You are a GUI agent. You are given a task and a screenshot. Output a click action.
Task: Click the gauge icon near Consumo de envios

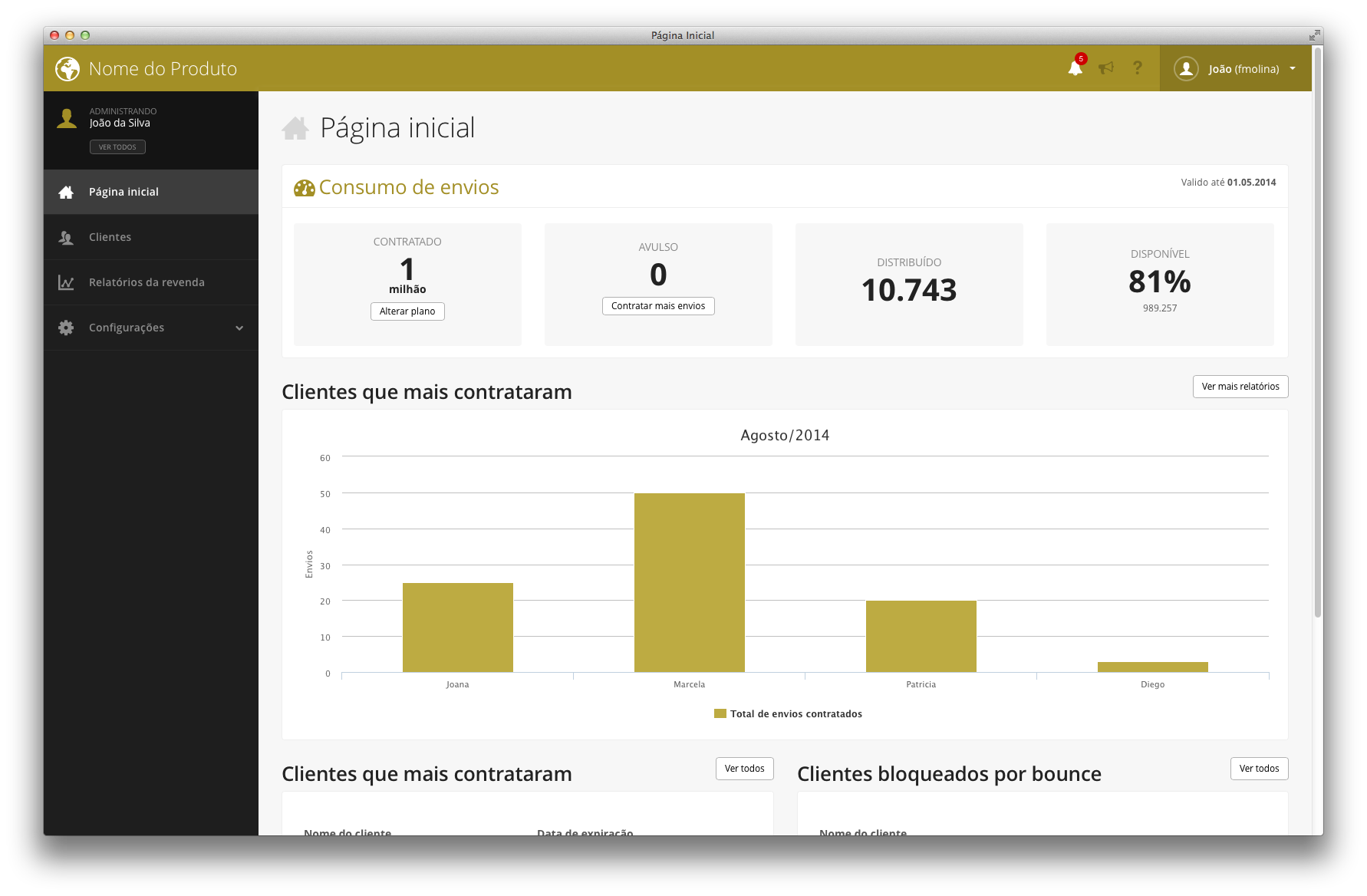305,188
